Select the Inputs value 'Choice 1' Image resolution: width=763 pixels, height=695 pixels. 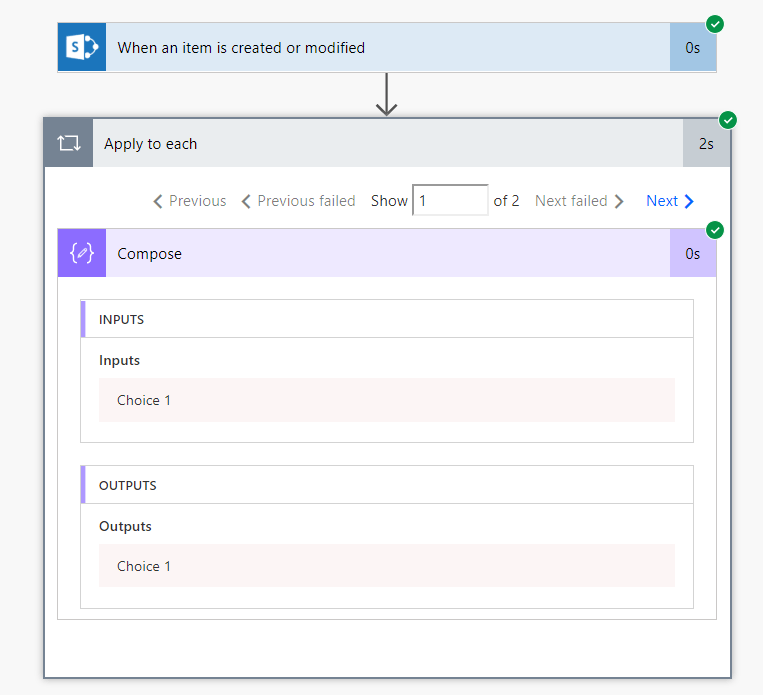[387, 400]
